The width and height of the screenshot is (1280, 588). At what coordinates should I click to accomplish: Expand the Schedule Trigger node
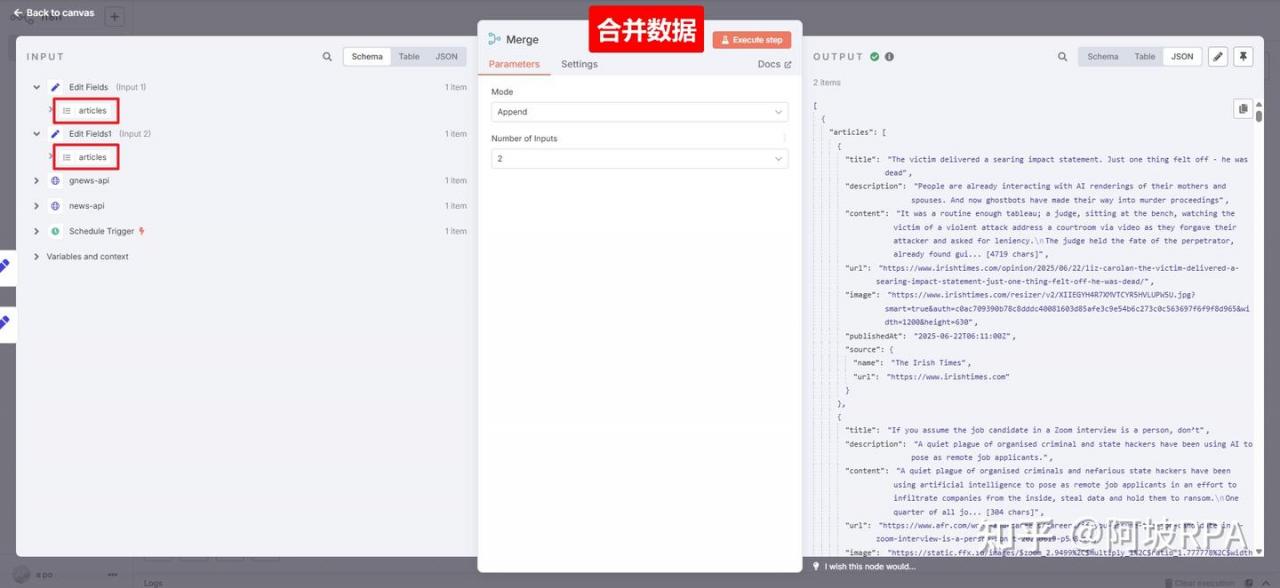tap(37, 231)
